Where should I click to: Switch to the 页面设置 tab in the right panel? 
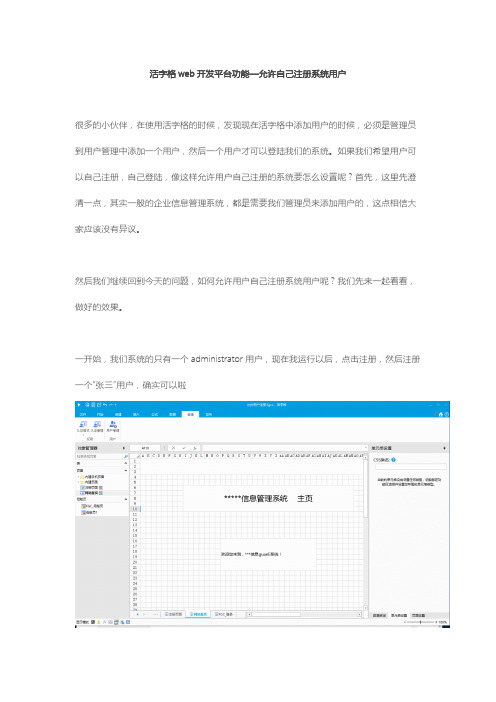click(x=419, y=616)
